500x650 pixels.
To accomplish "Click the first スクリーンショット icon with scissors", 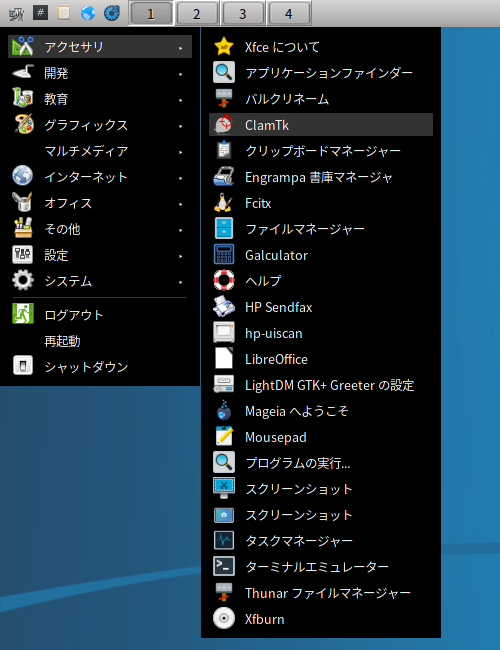I will click(224, 488).
